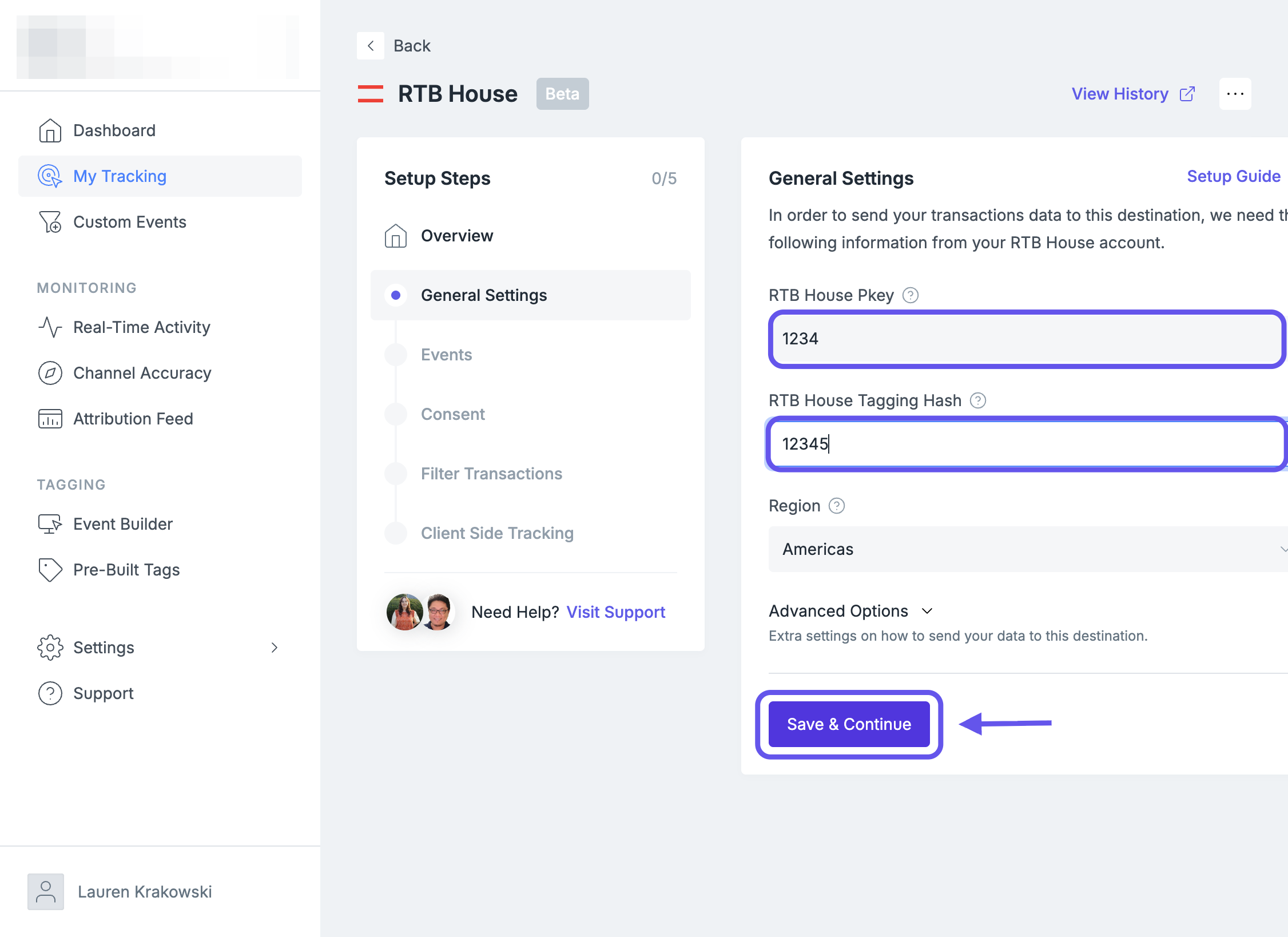The image size is (1288, 937).
Task: Click the View History external link icon
Action: tap(1187, 94)
